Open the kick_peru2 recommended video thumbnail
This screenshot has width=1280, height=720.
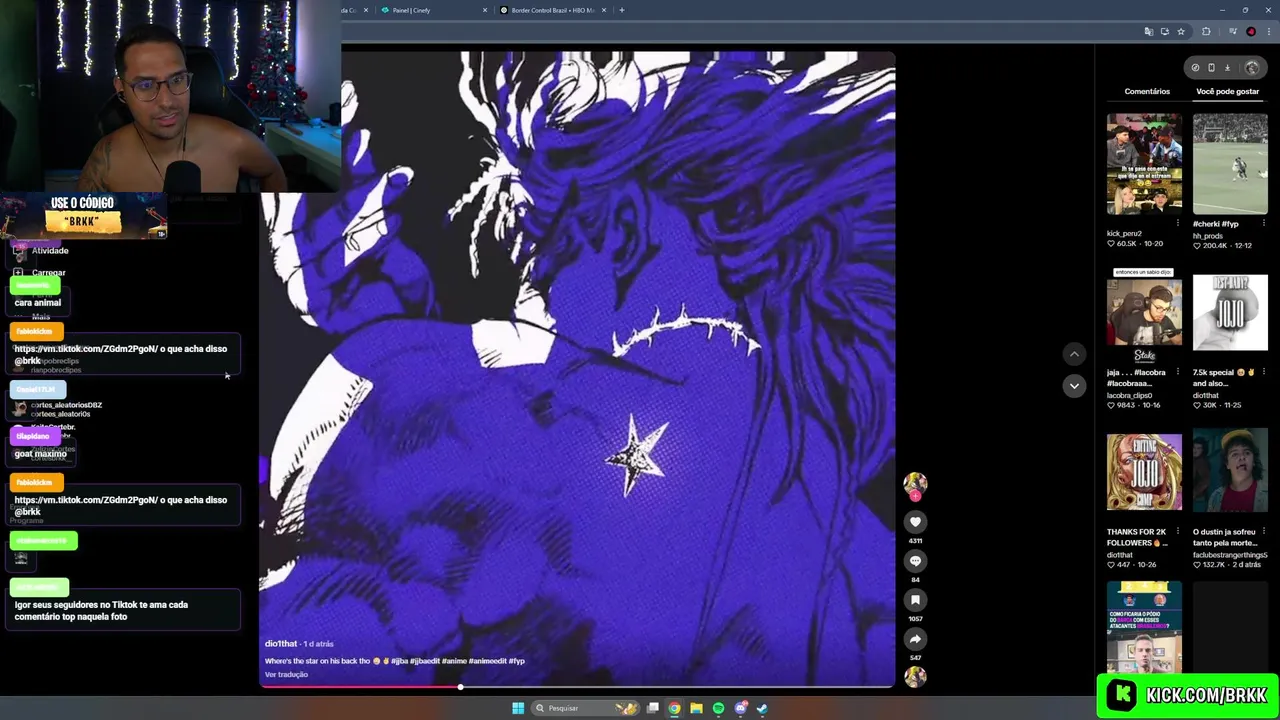(1144, 164)
